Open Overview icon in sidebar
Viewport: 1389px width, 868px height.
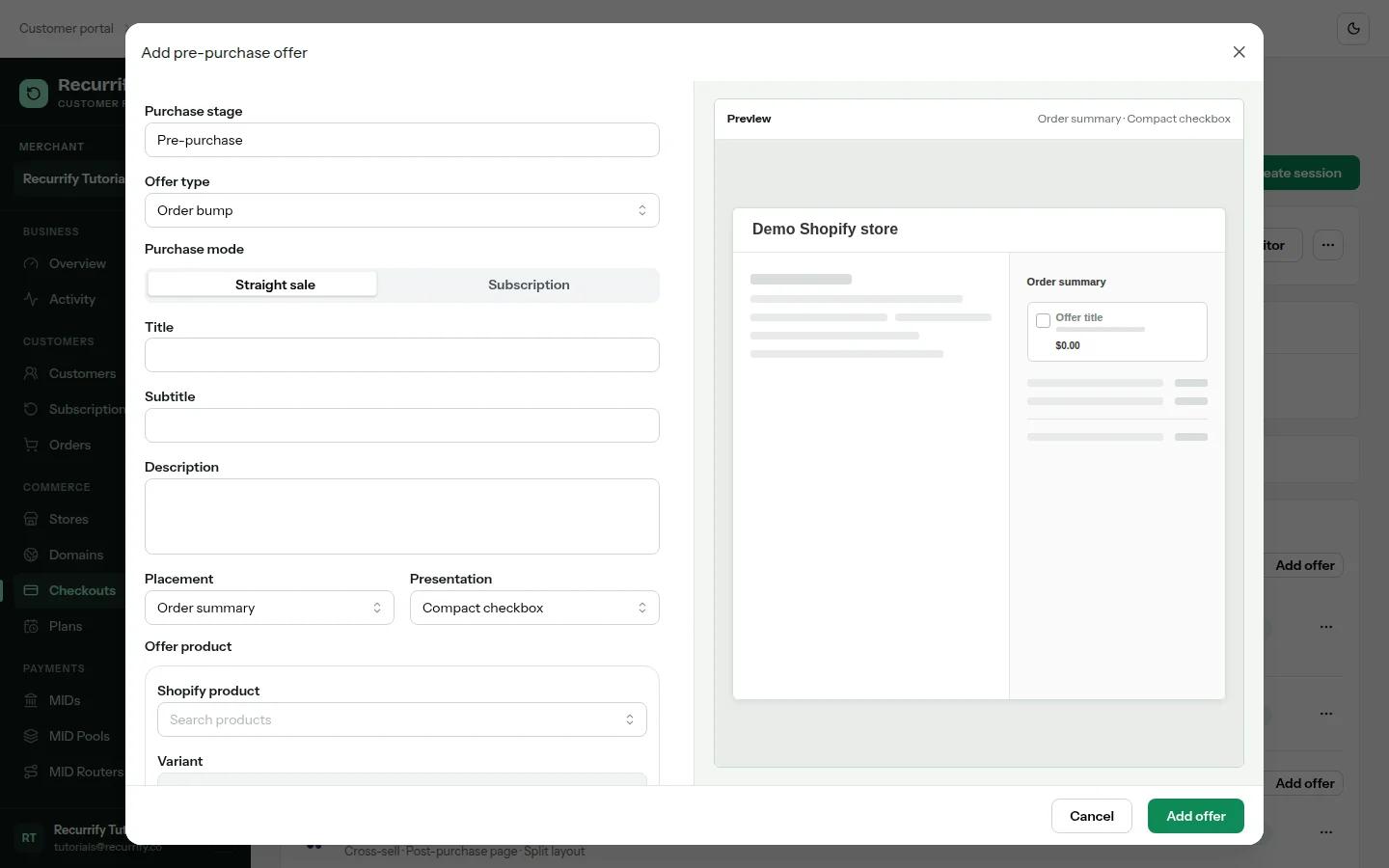pyautogui.click(x=31, y=263)
